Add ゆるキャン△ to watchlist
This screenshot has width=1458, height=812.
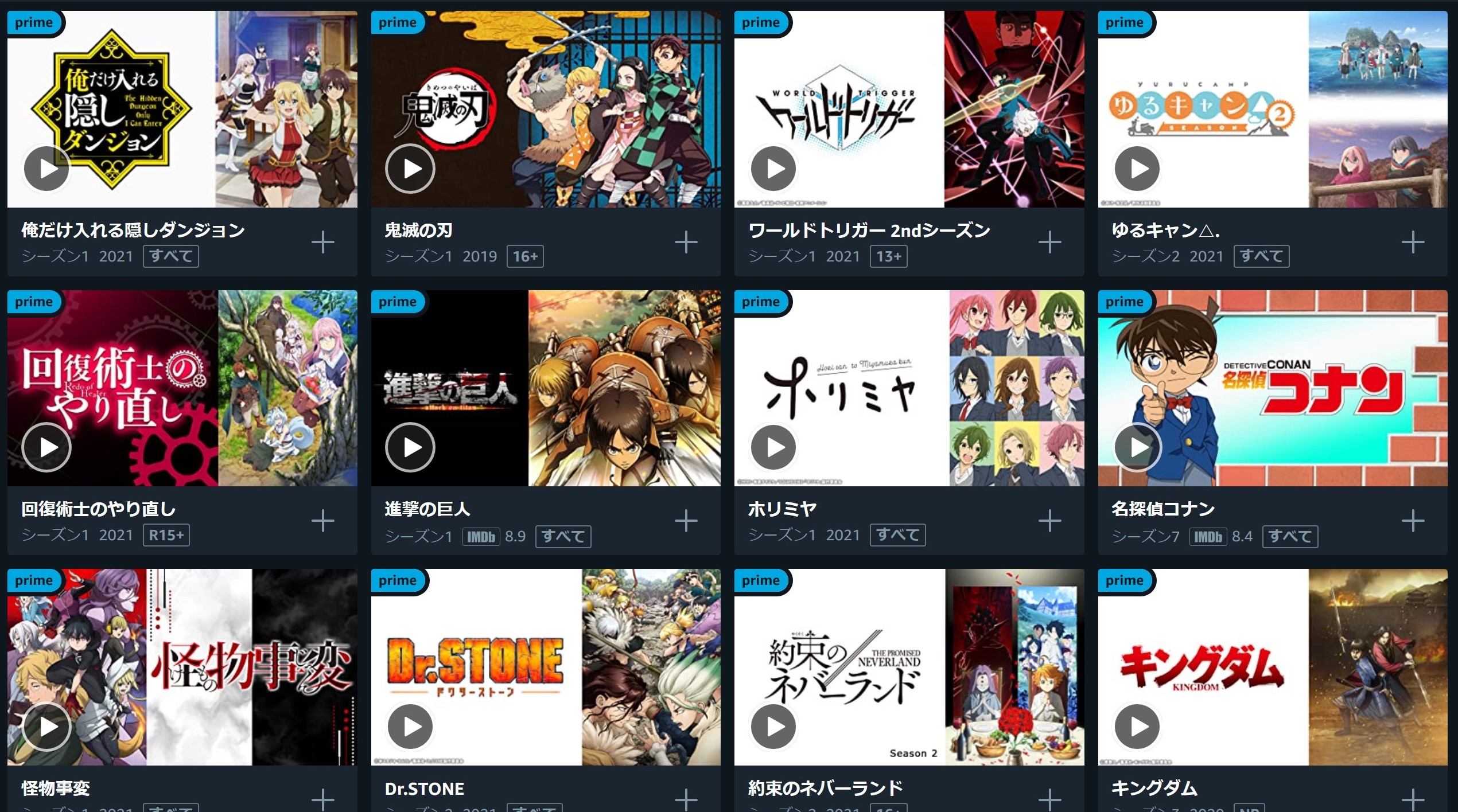1413,242
